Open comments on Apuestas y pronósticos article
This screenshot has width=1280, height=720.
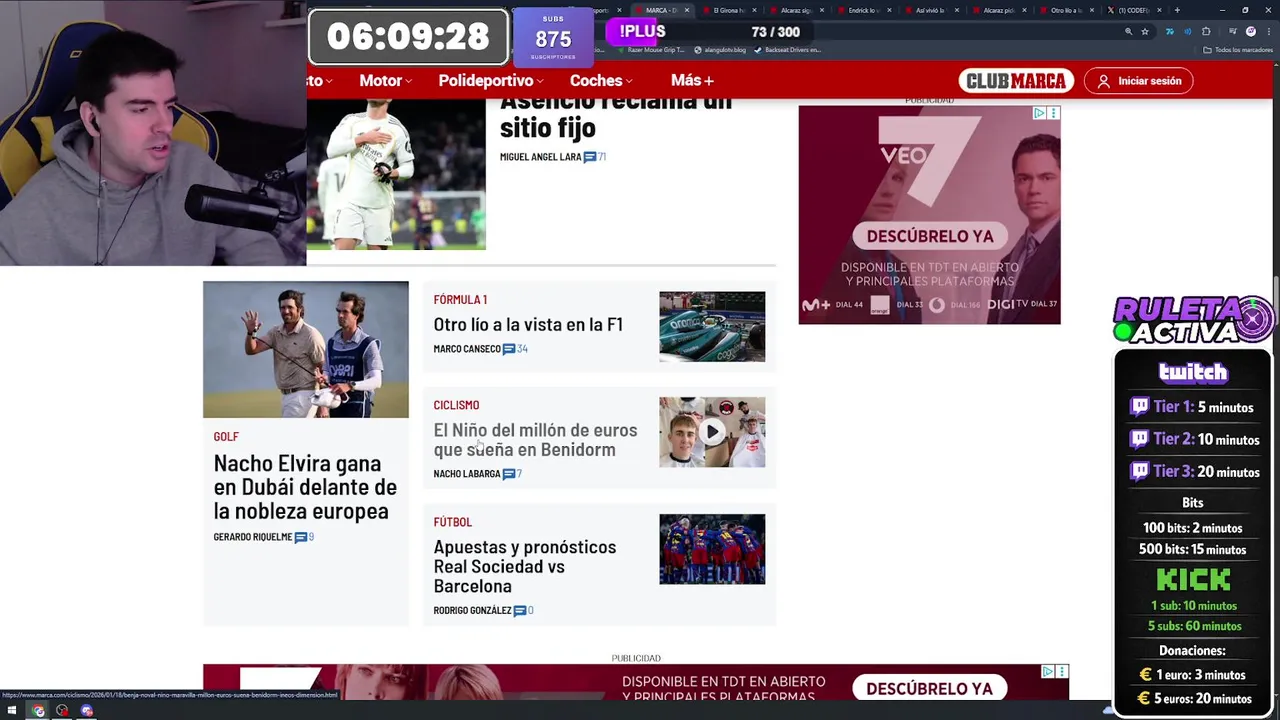point(520,611)
